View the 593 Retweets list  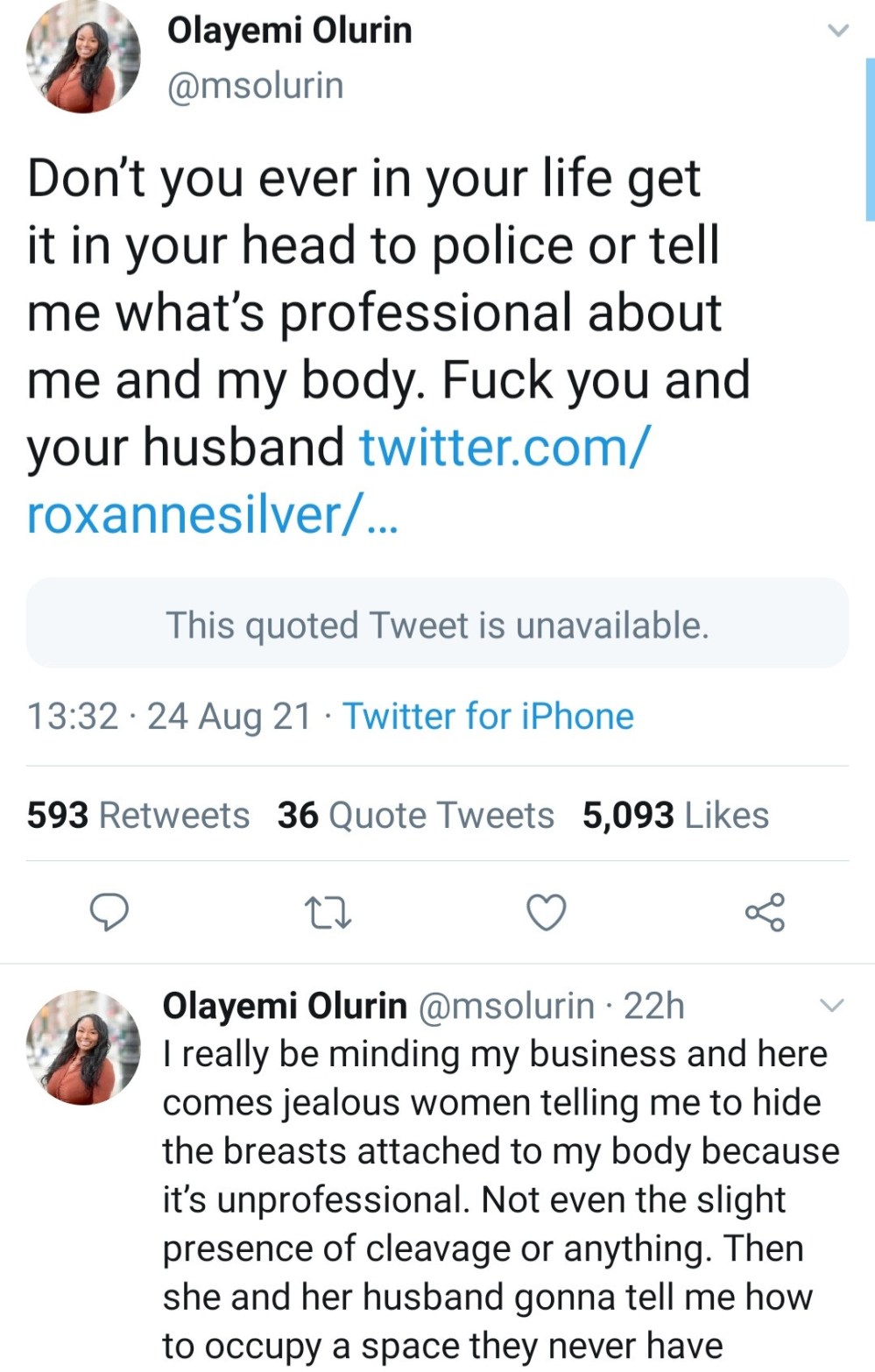(x=138, y=815)
